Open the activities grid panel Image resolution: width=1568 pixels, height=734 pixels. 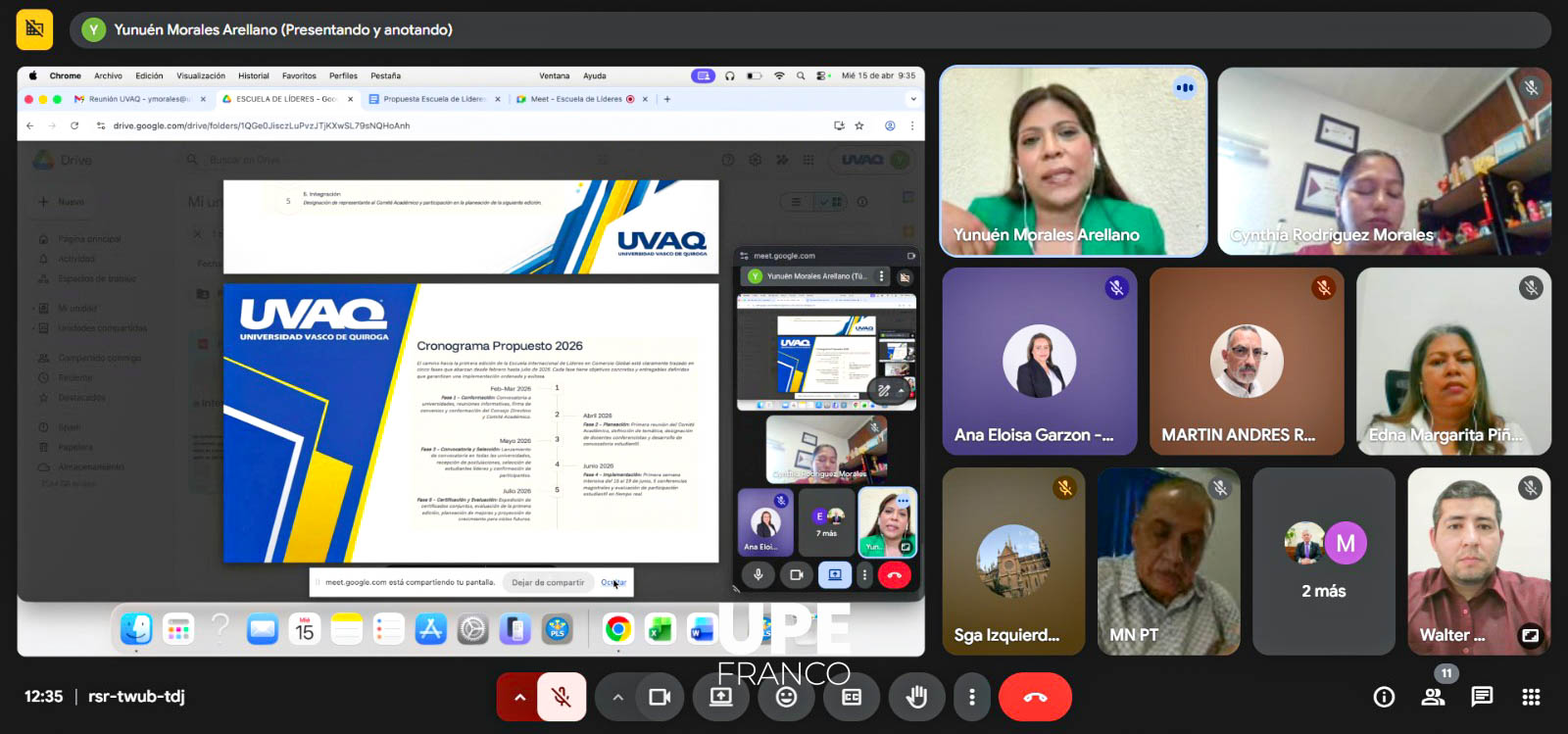[x=1531, y=697]
